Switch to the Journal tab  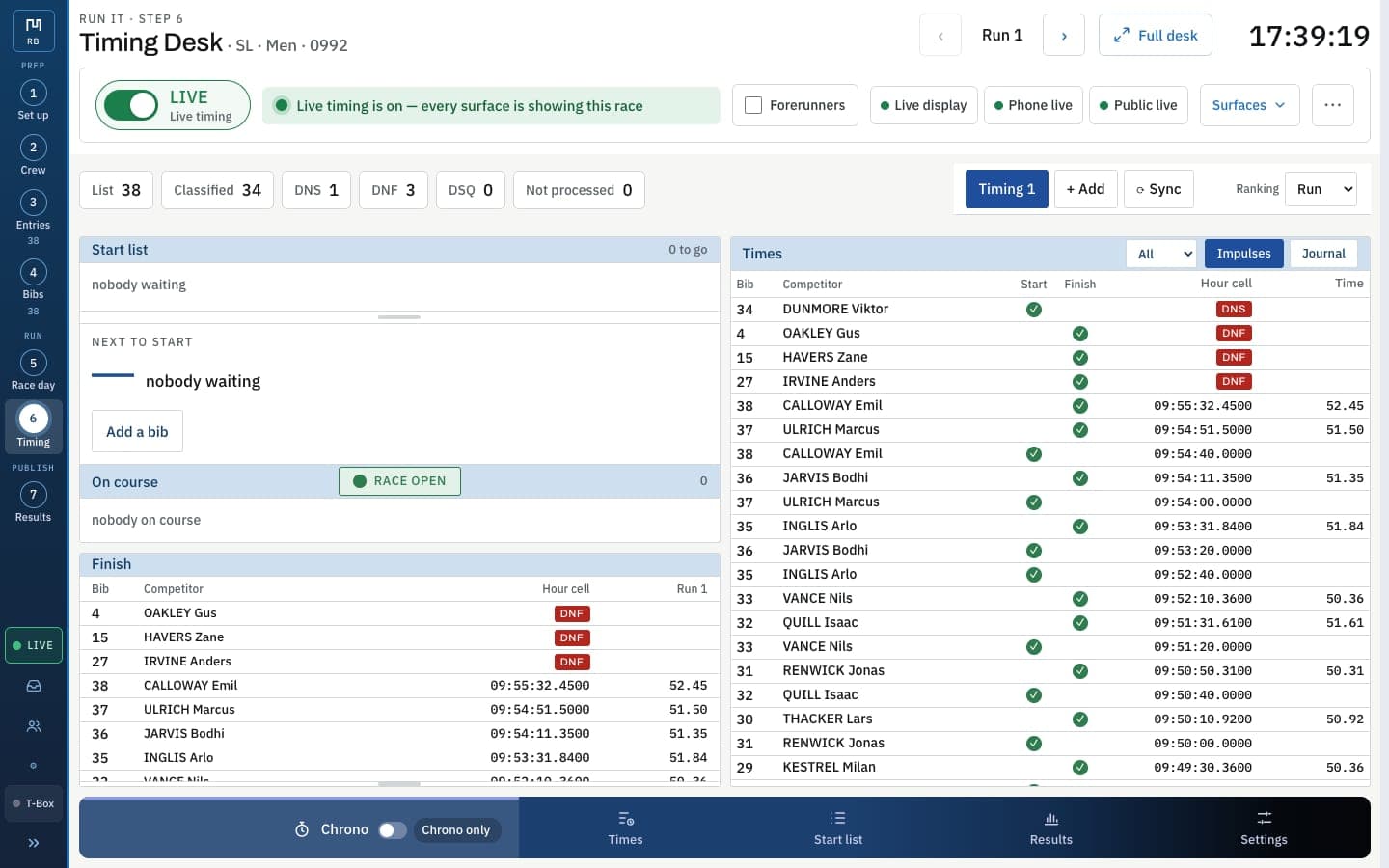pos(1323,254)
